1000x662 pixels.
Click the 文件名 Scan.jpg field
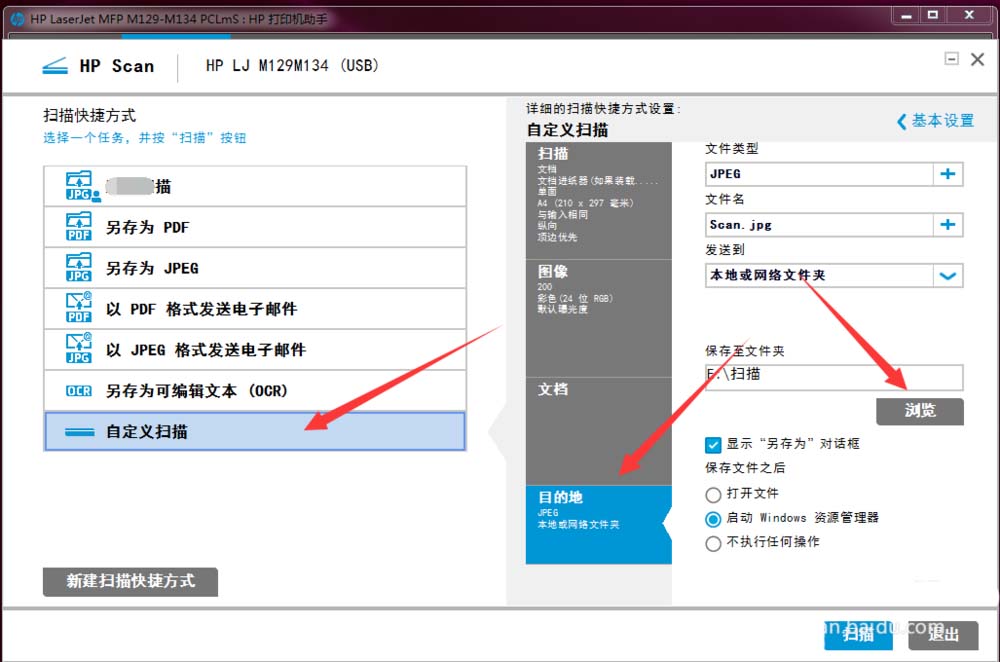click(x=819, y=224)
